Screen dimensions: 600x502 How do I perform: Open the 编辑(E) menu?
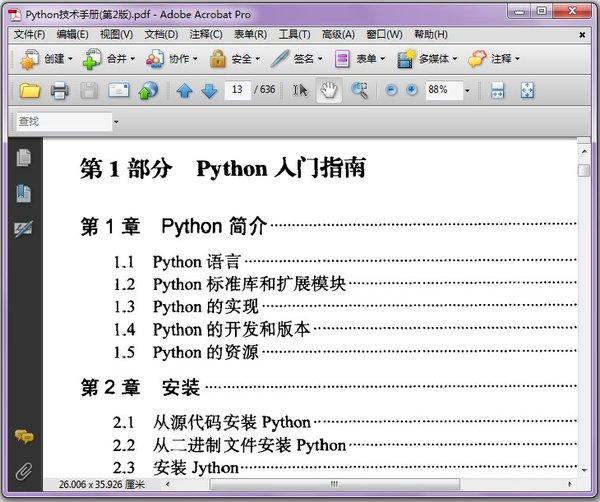point(72,35)
